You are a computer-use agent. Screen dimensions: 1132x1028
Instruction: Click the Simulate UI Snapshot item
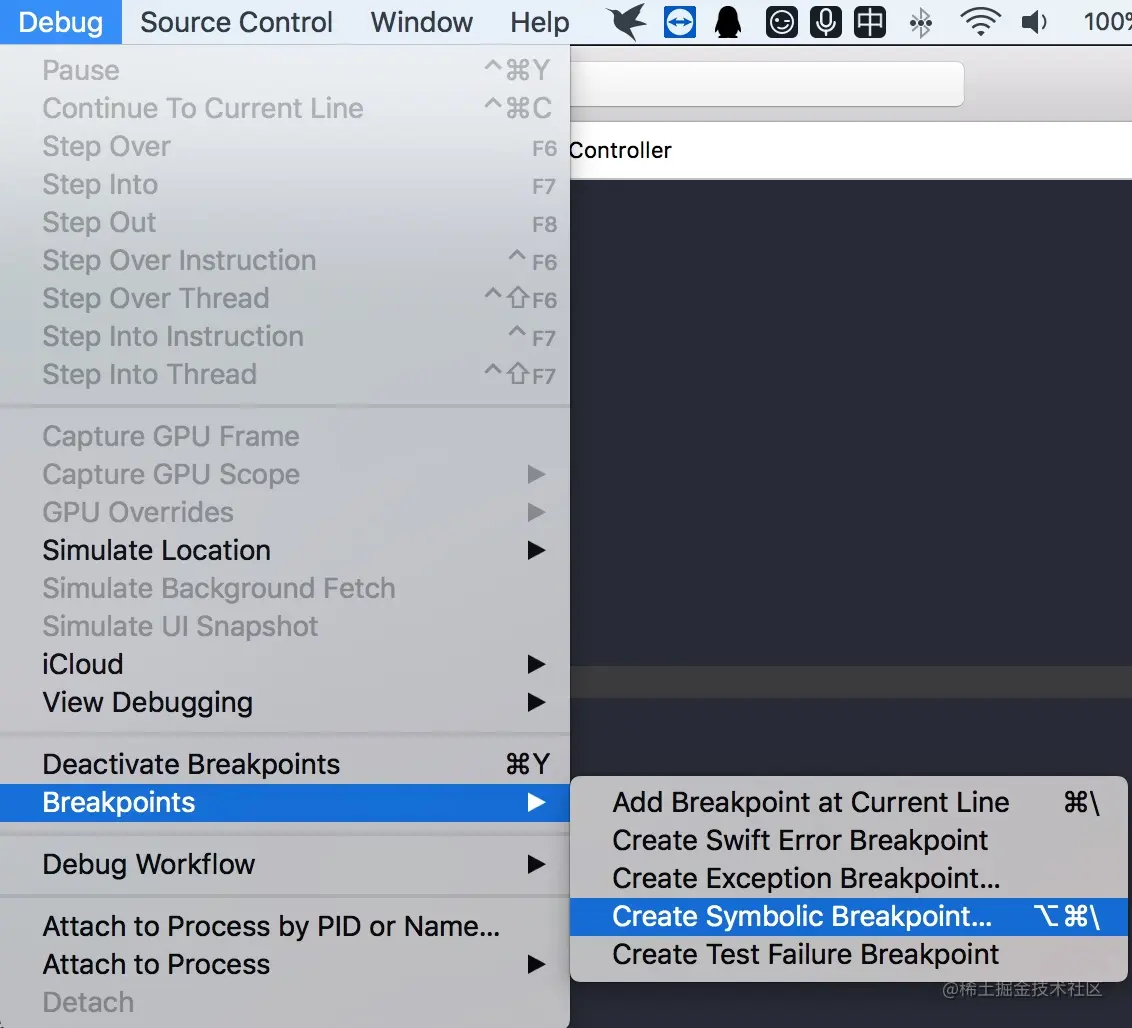tap(284, 626)
